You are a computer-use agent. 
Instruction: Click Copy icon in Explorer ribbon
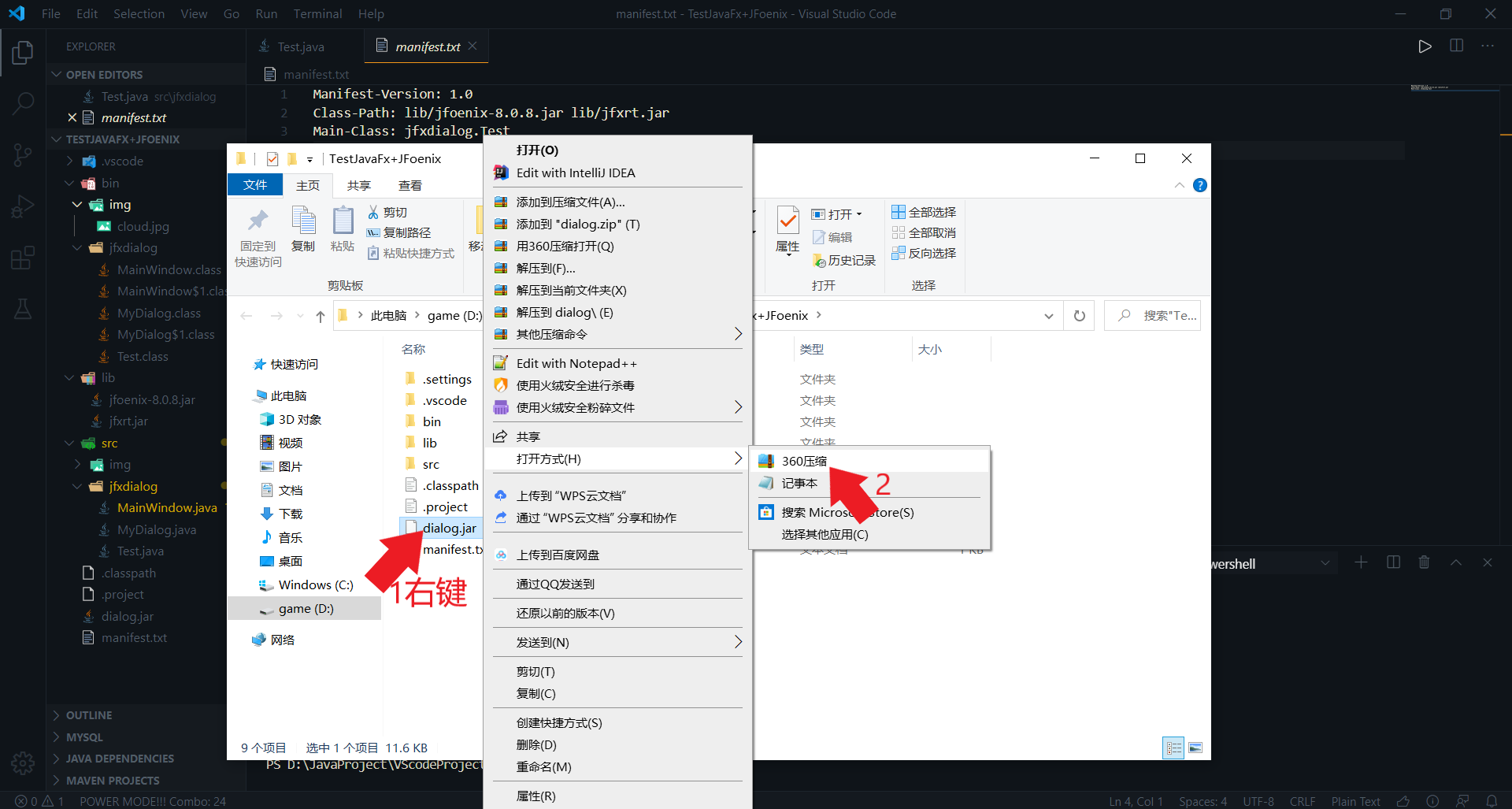pyautogui.click(x=303, y=221)
